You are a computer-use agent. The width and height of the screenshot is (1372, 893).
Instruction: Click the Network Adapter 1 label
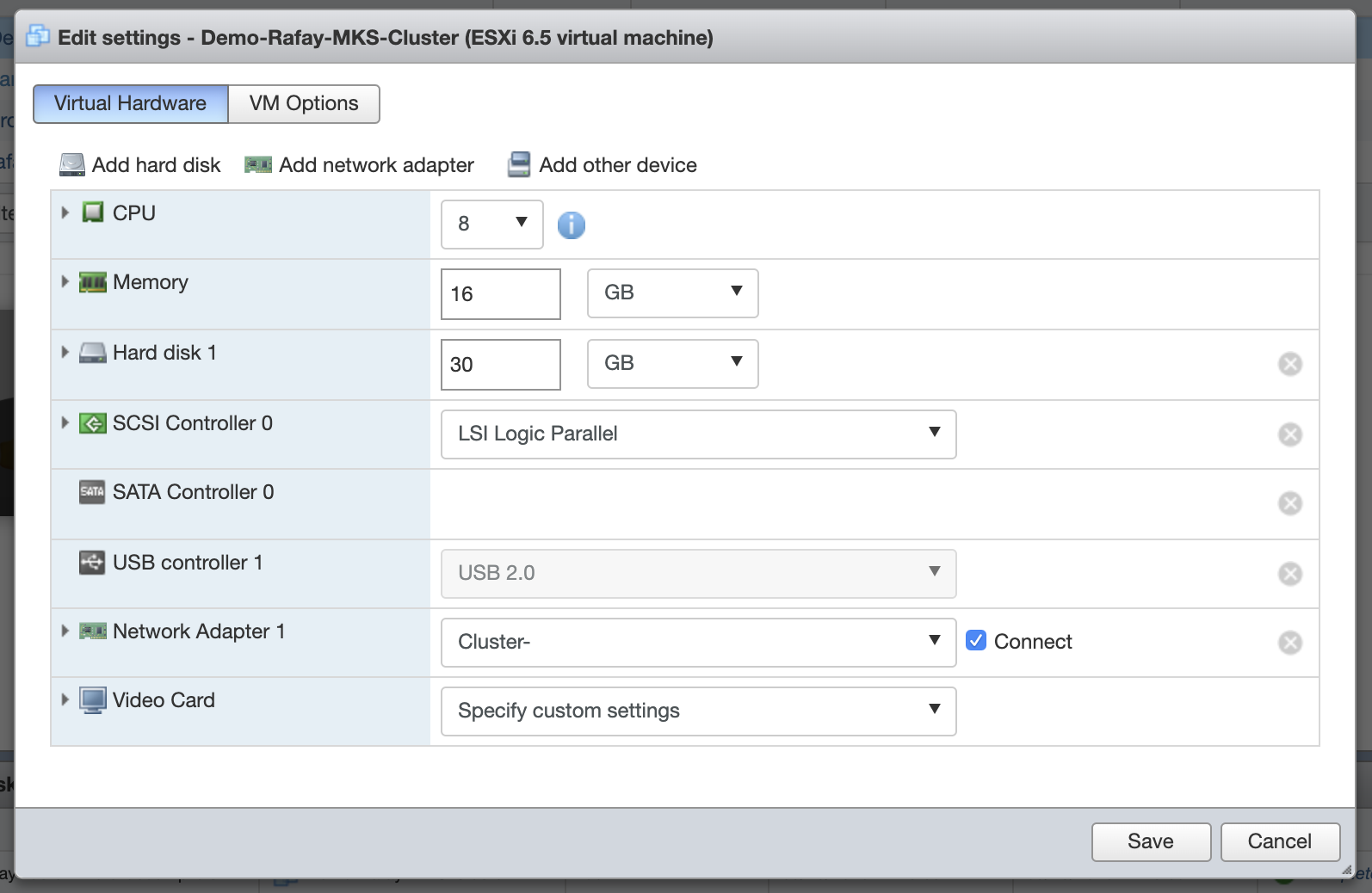click(199, 631)
